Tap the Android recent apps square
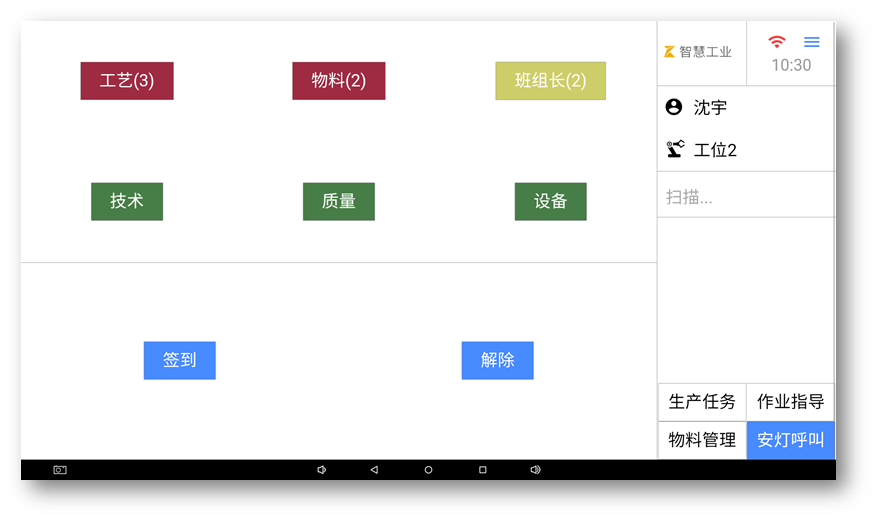 click(x=482, y=470)
